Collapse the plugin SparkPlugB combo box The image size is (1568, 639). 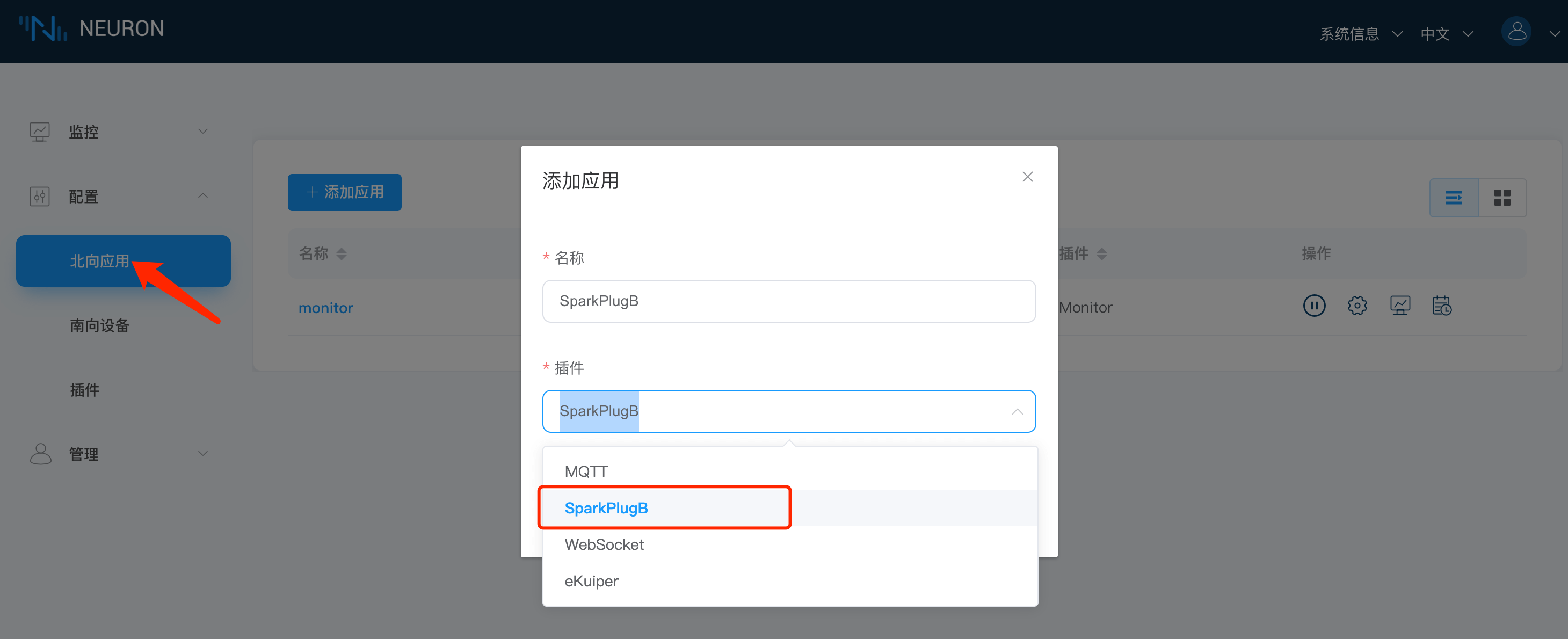click(x=1017, y=412)
